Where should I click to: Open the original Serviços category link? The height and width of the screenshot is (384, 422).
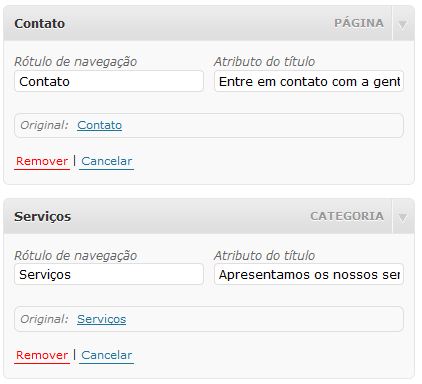[101, 319]
